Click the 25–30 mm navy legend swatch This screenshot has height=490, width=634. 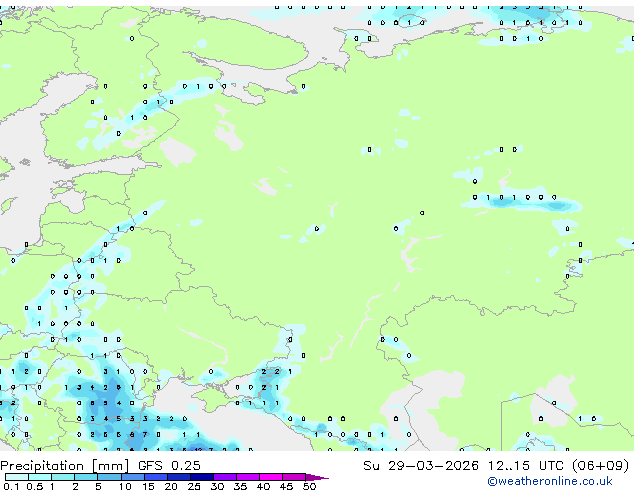(x=201, y=477)
